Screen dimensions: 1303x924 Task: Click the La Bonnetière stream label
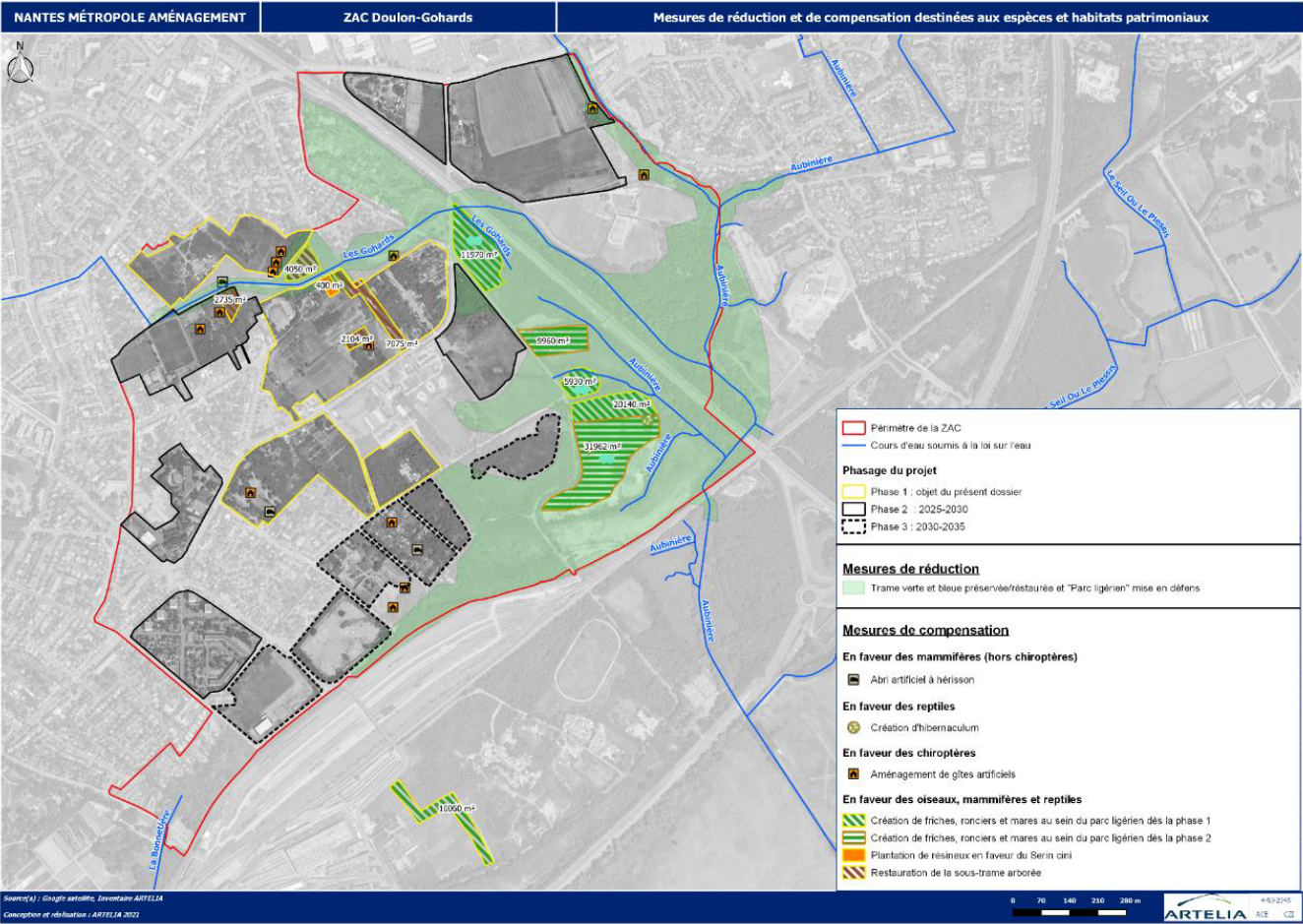click(160, 839)
